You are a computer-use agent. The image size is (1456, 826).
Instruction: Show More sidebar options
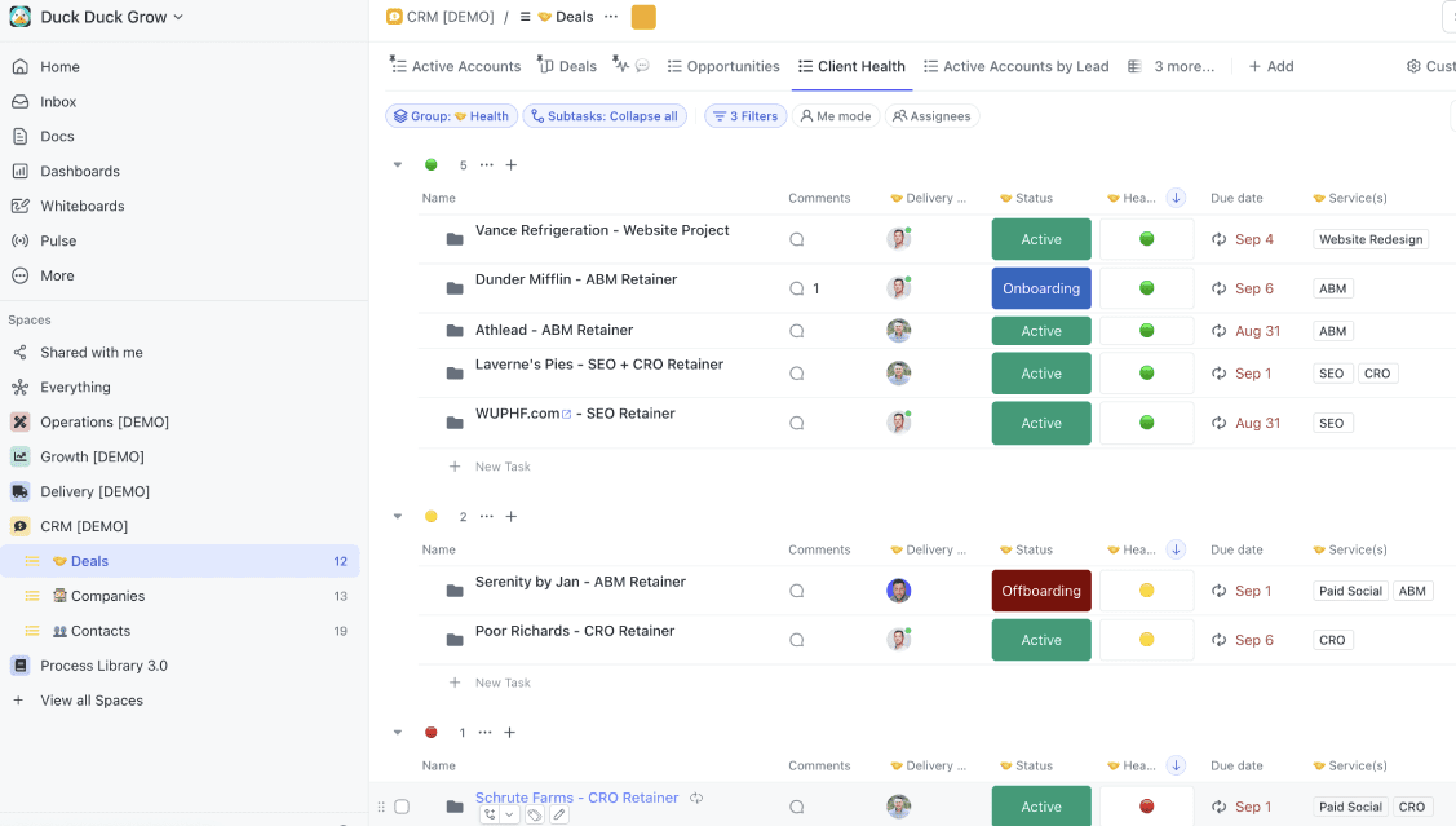[57, 276]
